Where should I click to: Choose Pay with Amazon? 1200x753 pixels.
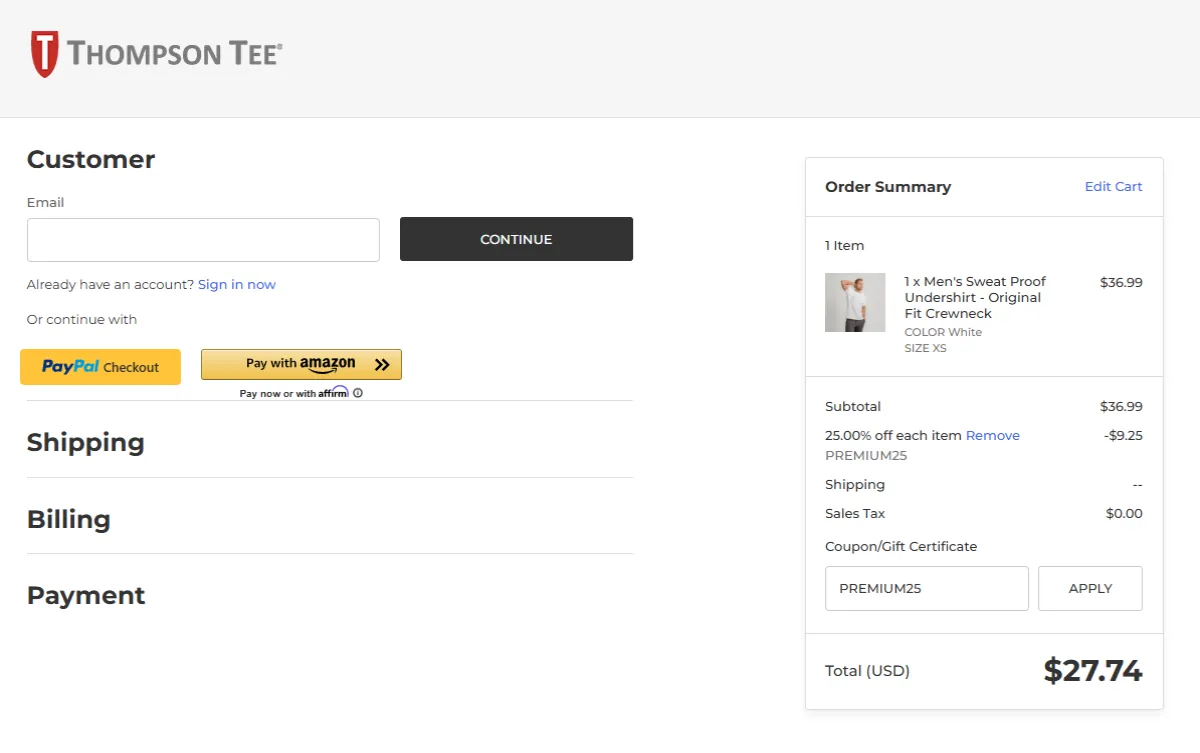click(301, 364)
